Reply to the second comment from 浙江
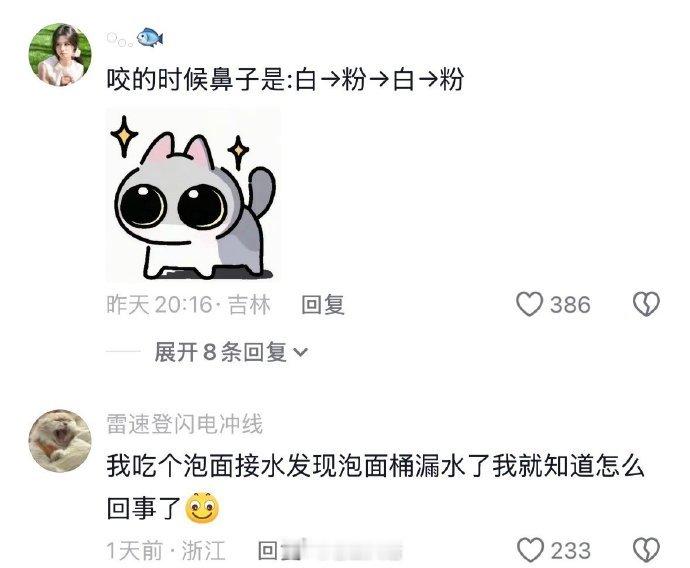 click(x=268, y=550)
